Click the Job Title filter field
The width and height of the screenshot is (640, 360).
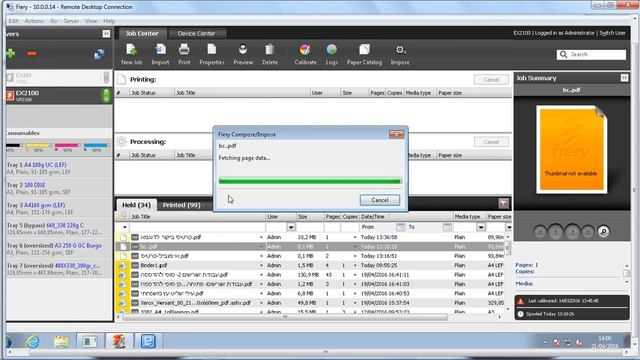(197, 227)
